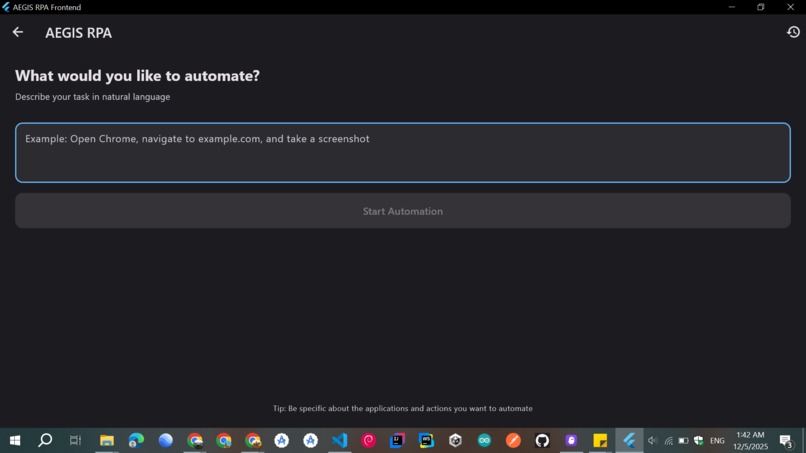Open Unity Hub from the taskbar
806x453 pixels.
(x=455, y=440)
